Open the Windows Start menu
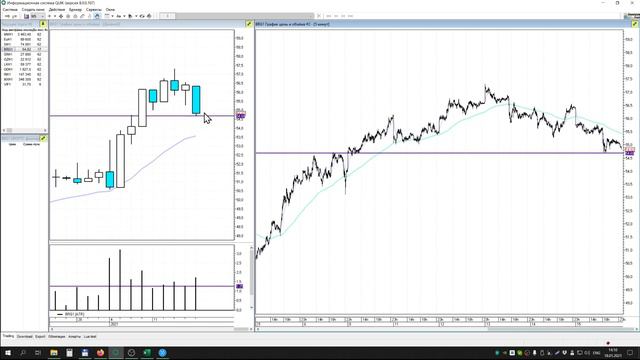 [x=7, y=353]
